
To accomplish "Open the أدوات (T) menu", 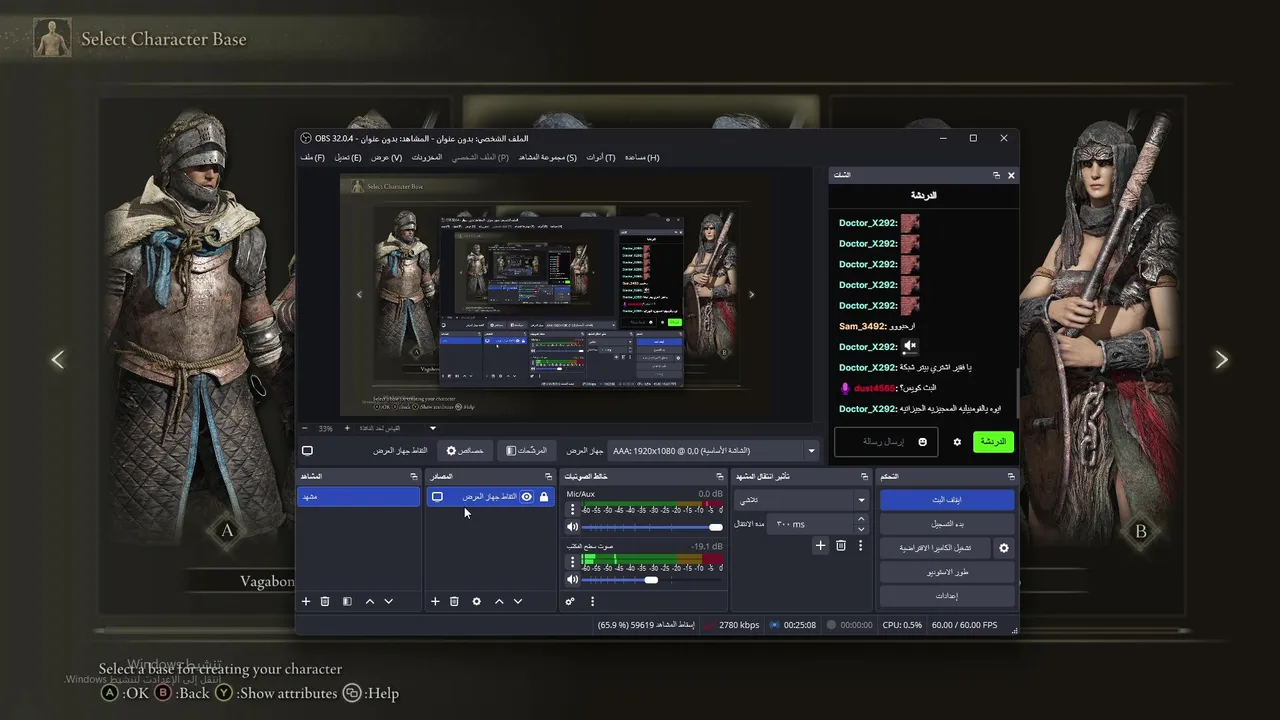I will tap(601, 157).
